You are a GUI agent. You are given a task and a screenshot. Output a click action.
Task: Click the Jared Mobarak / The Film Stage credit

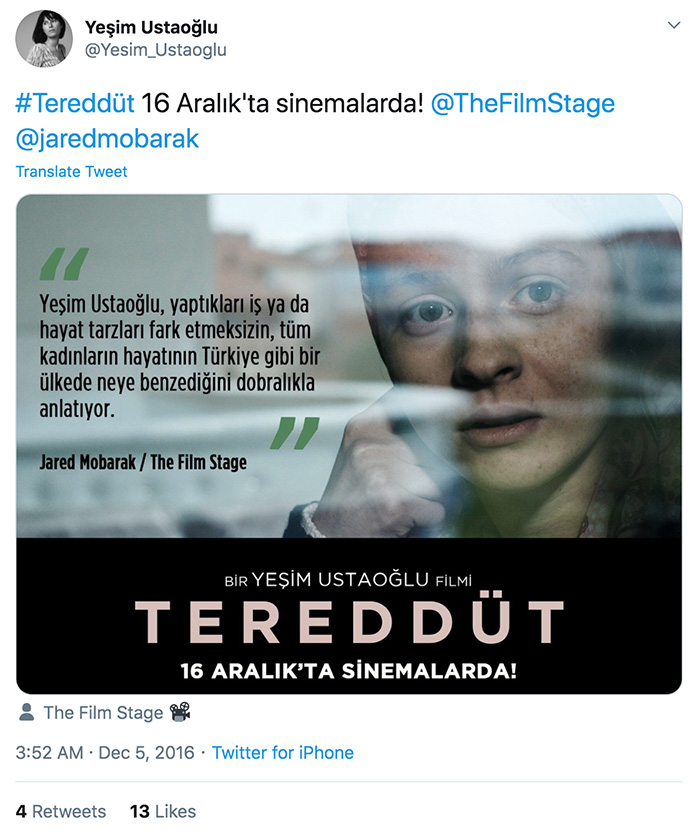point(143,462)
